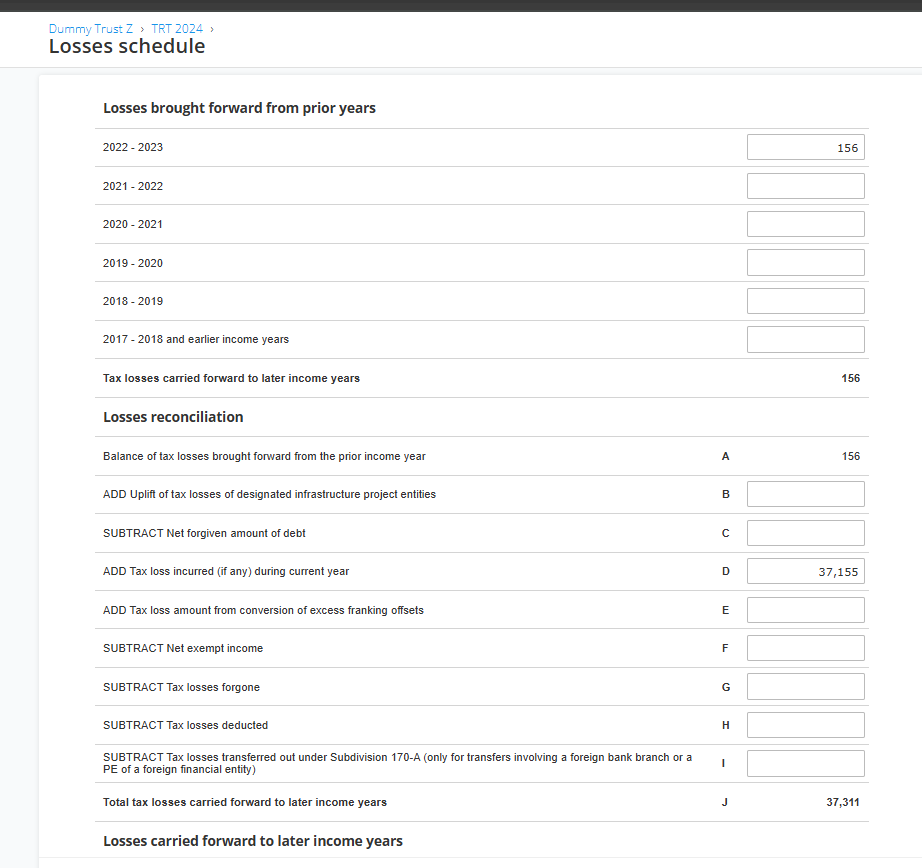
Task: Open the Dummy Trust Z breadcrumb link
Action: coord(91,29)
